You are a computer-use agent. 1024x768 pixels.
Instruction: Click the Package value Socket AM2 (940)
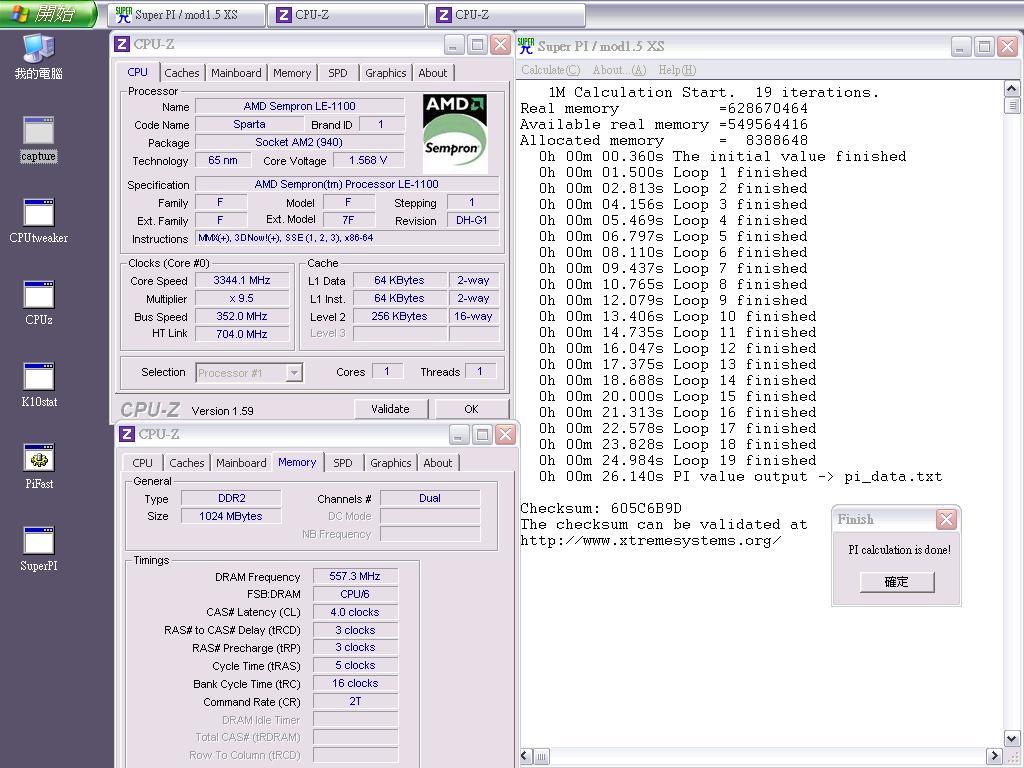pyautogui.click(x=300, y=142)
